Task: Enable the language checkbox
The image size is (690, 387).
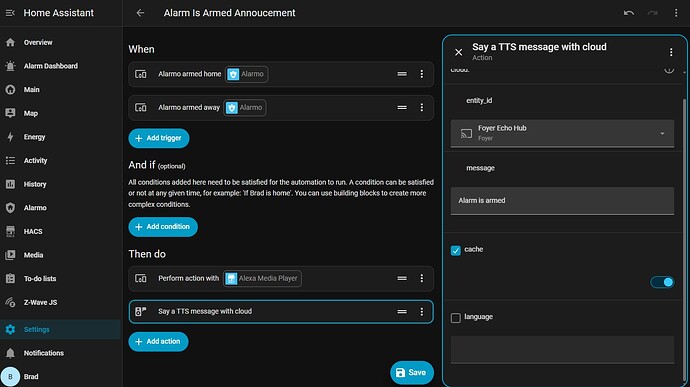Action: click(x=456, y=318)
